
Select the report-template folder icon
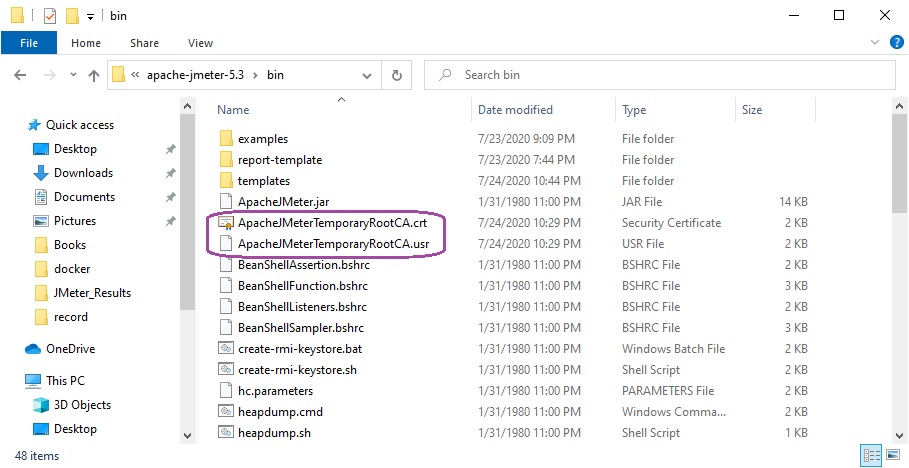click(227, 160)
